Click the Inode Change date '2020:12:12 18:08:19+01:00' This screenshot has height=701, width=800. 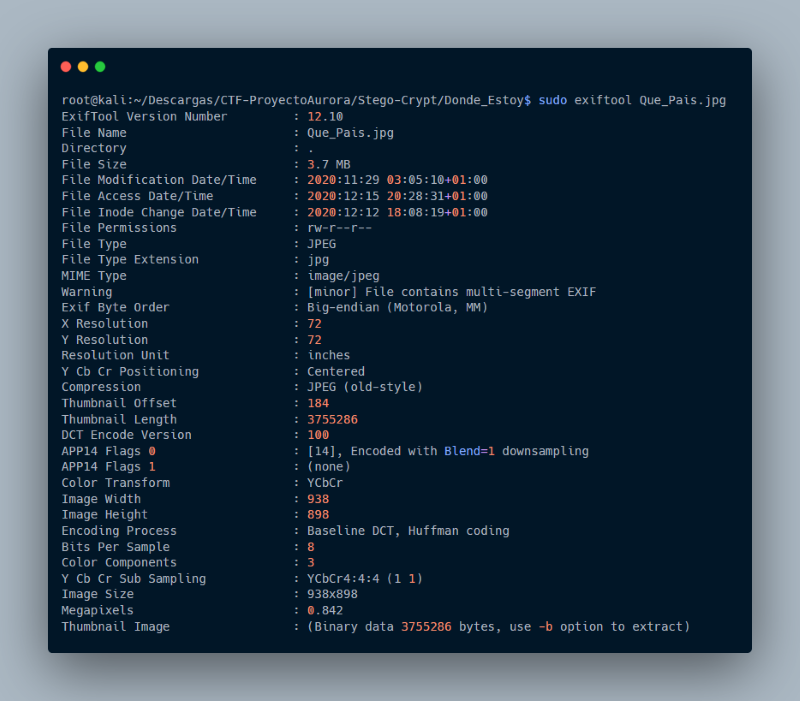tap(397, 212)
